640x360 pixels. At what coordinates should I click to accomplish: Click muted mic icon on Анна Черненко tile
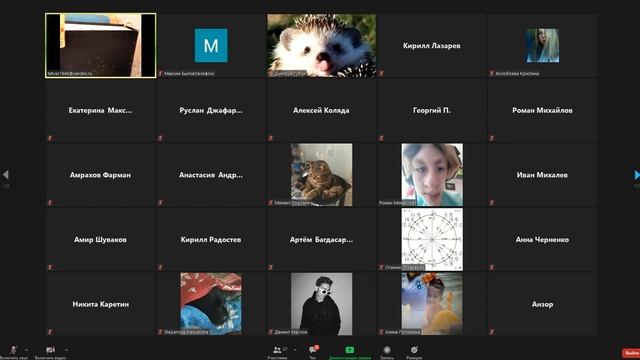492,267
